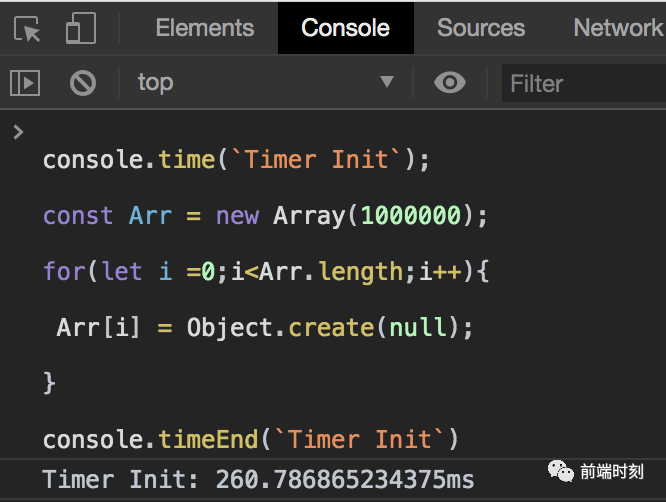Click the console.timeEnd(`Timer Init`) line

tap(251, 439)
